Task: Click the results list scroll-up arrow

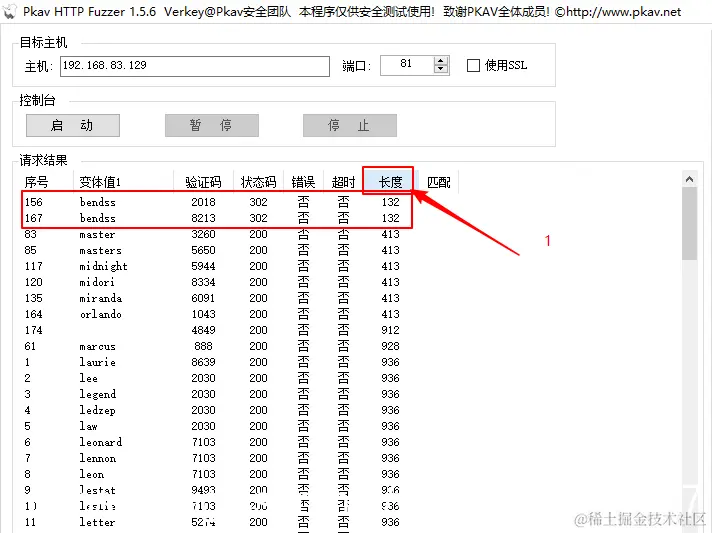Action: 689,179
